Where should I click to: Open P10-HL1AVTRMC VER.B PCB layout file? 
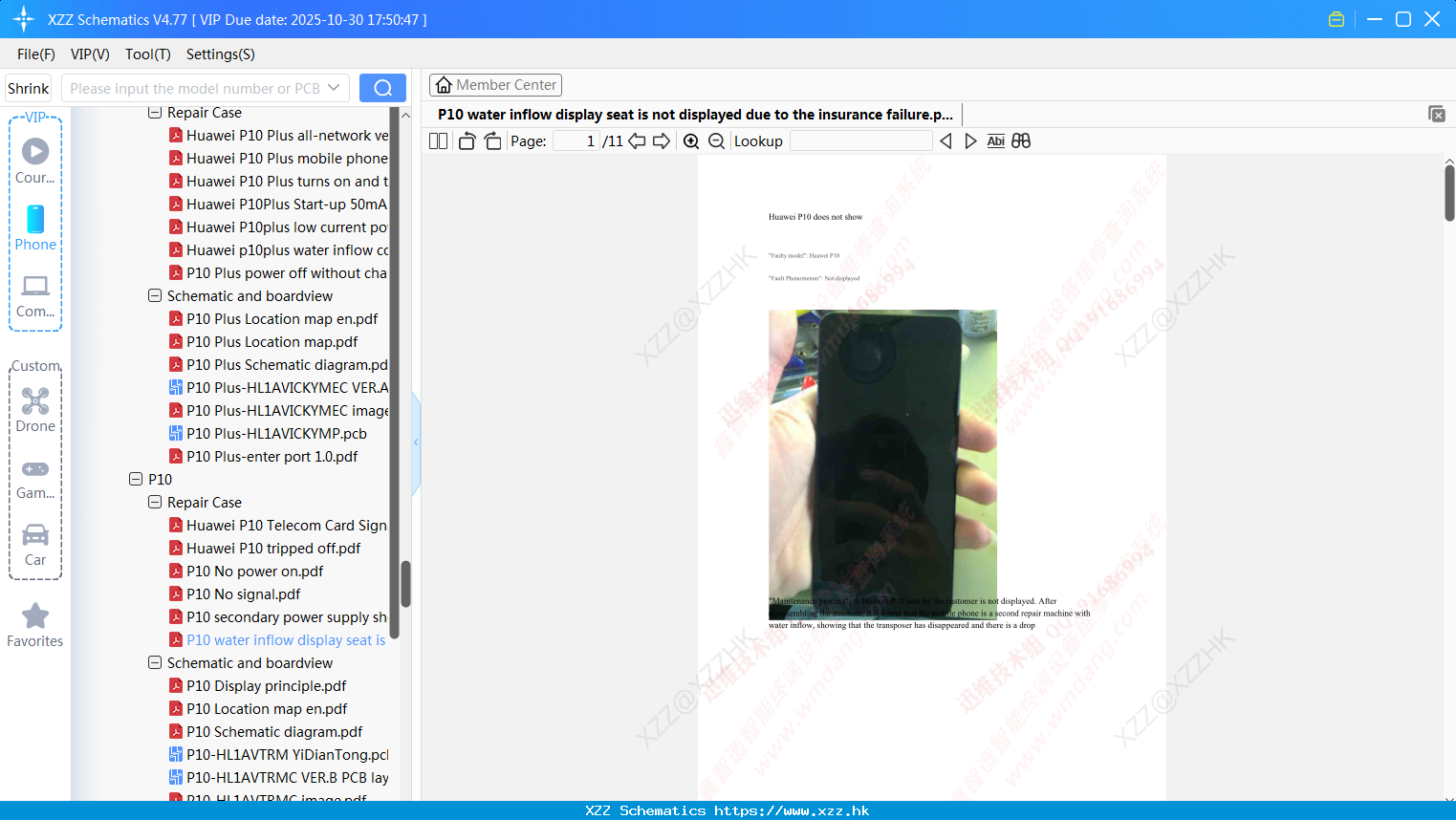click(279, 777)
